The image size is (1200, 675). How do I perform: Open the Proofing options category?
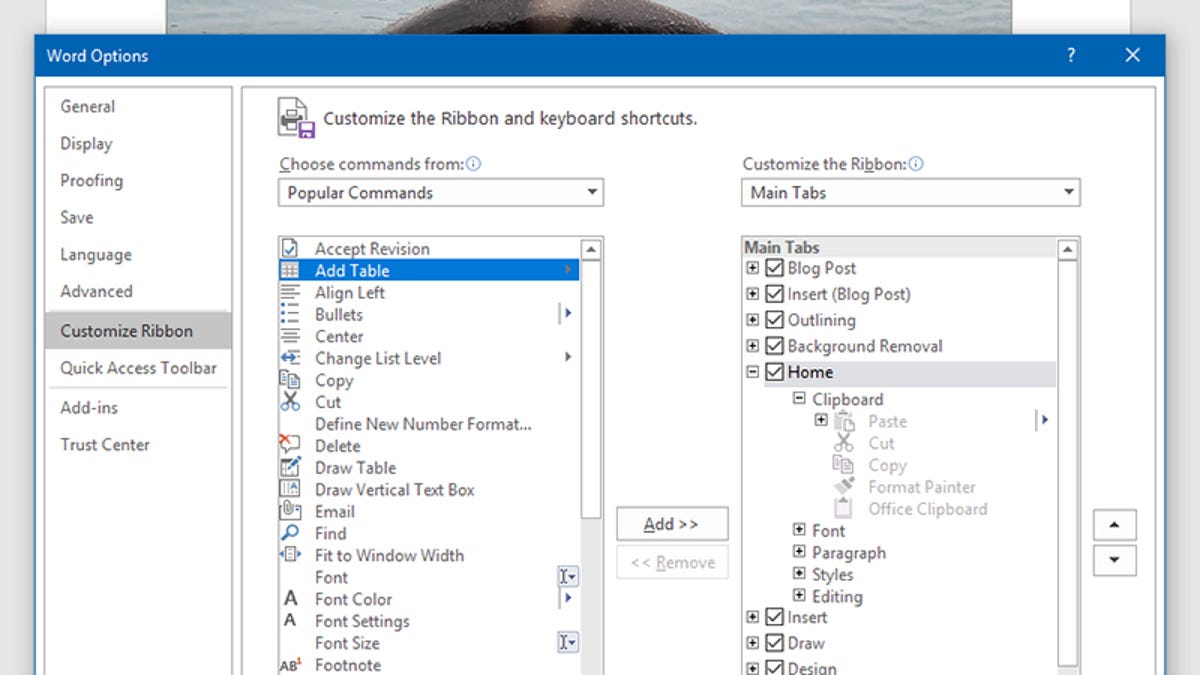[x=138, y=181]
